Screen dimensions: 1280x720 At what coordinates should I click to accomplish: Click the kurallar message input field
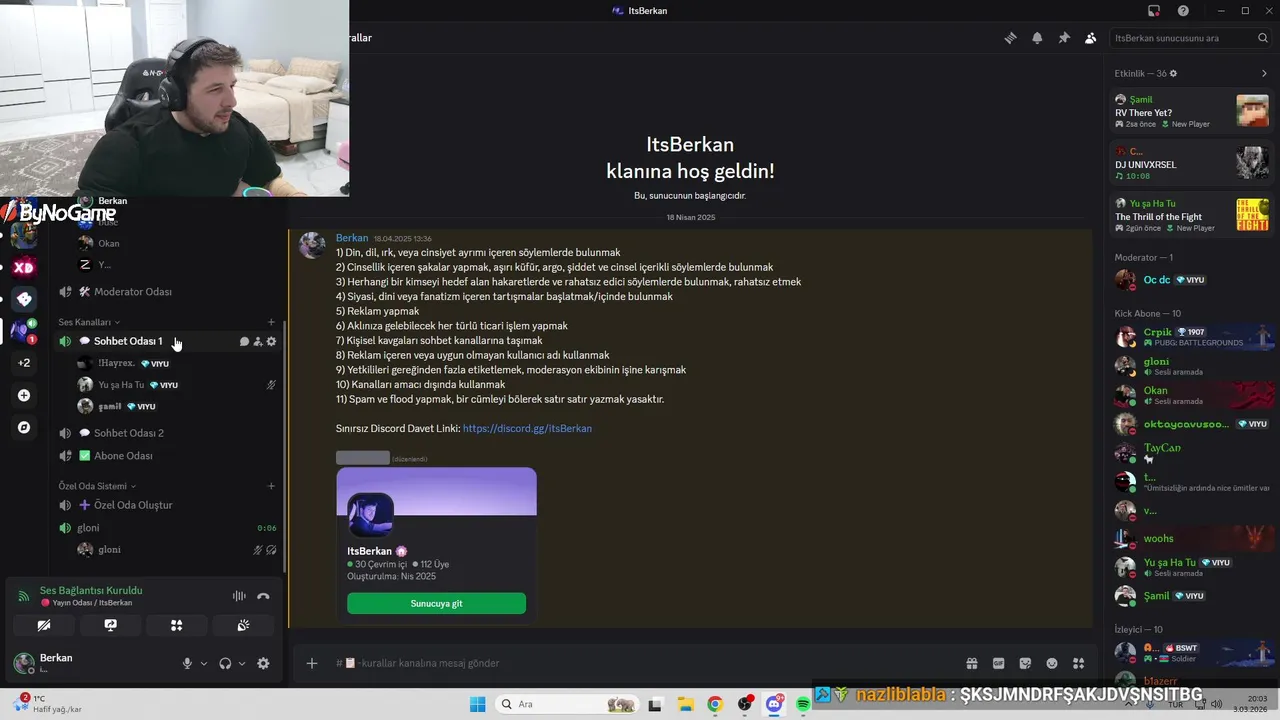click(x=640, y=663)
